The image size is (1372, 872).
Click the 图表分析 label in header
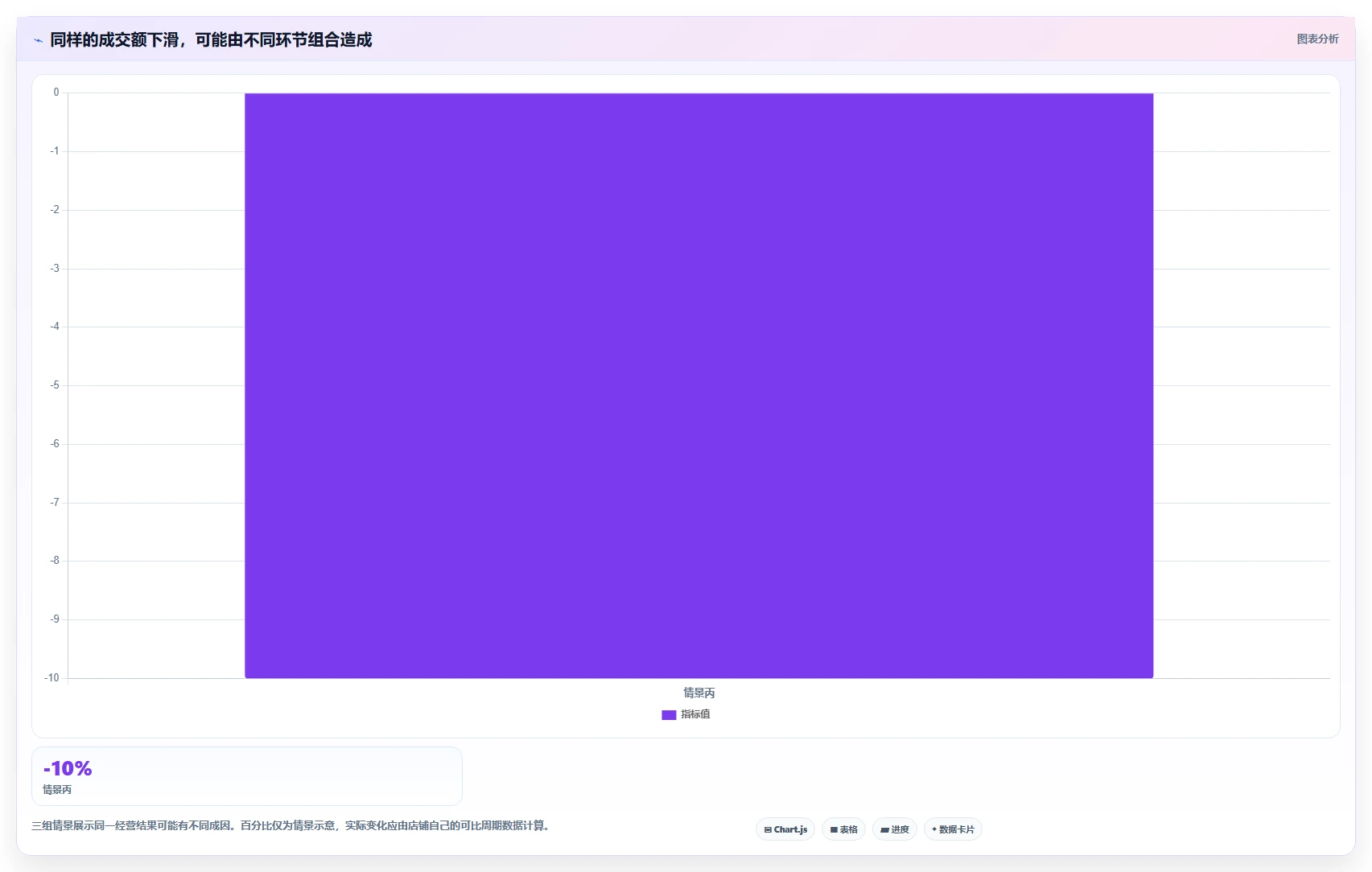(x=1317, y=39)
